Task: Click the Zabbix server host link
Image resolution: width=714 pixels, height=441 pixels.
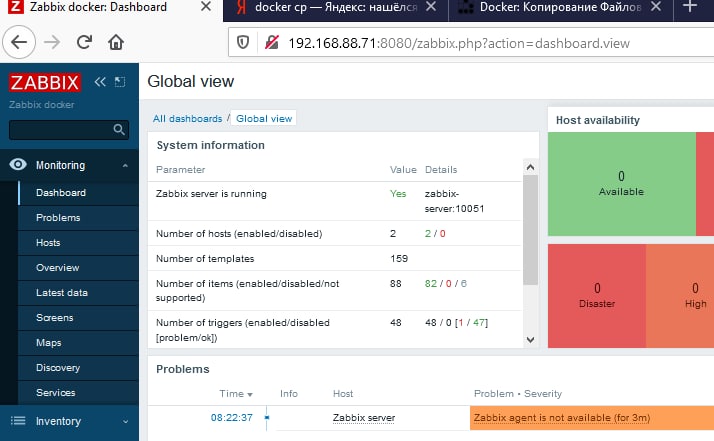Action: (364, 418)
